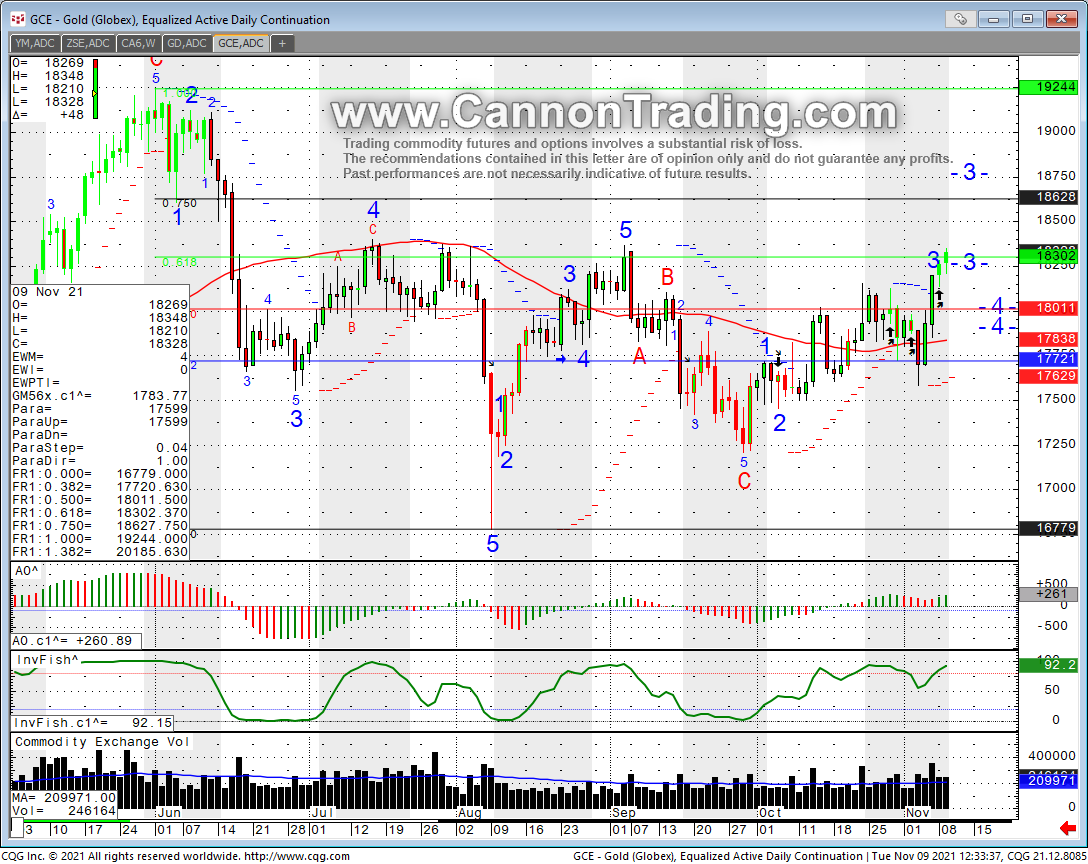Click the red C wave label near 17000

click(745, 481)
